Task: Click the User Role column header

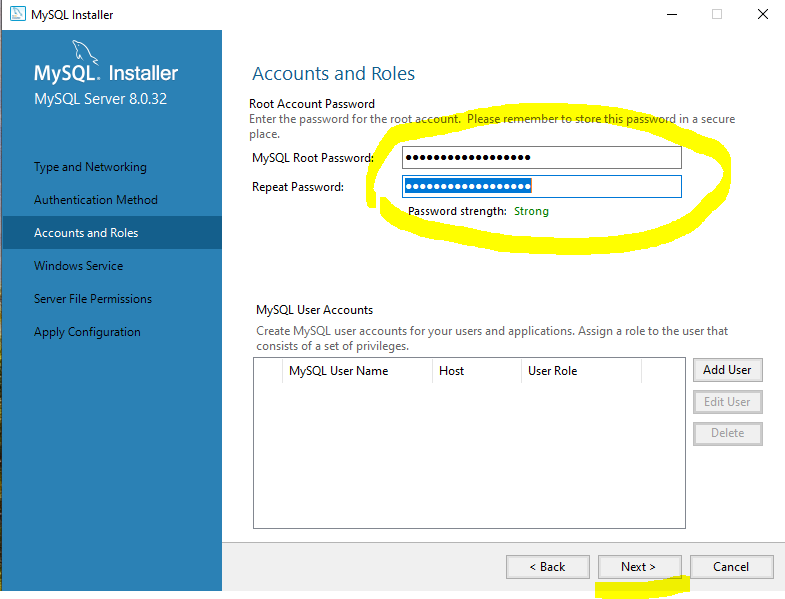Action: tap(581, 371)
